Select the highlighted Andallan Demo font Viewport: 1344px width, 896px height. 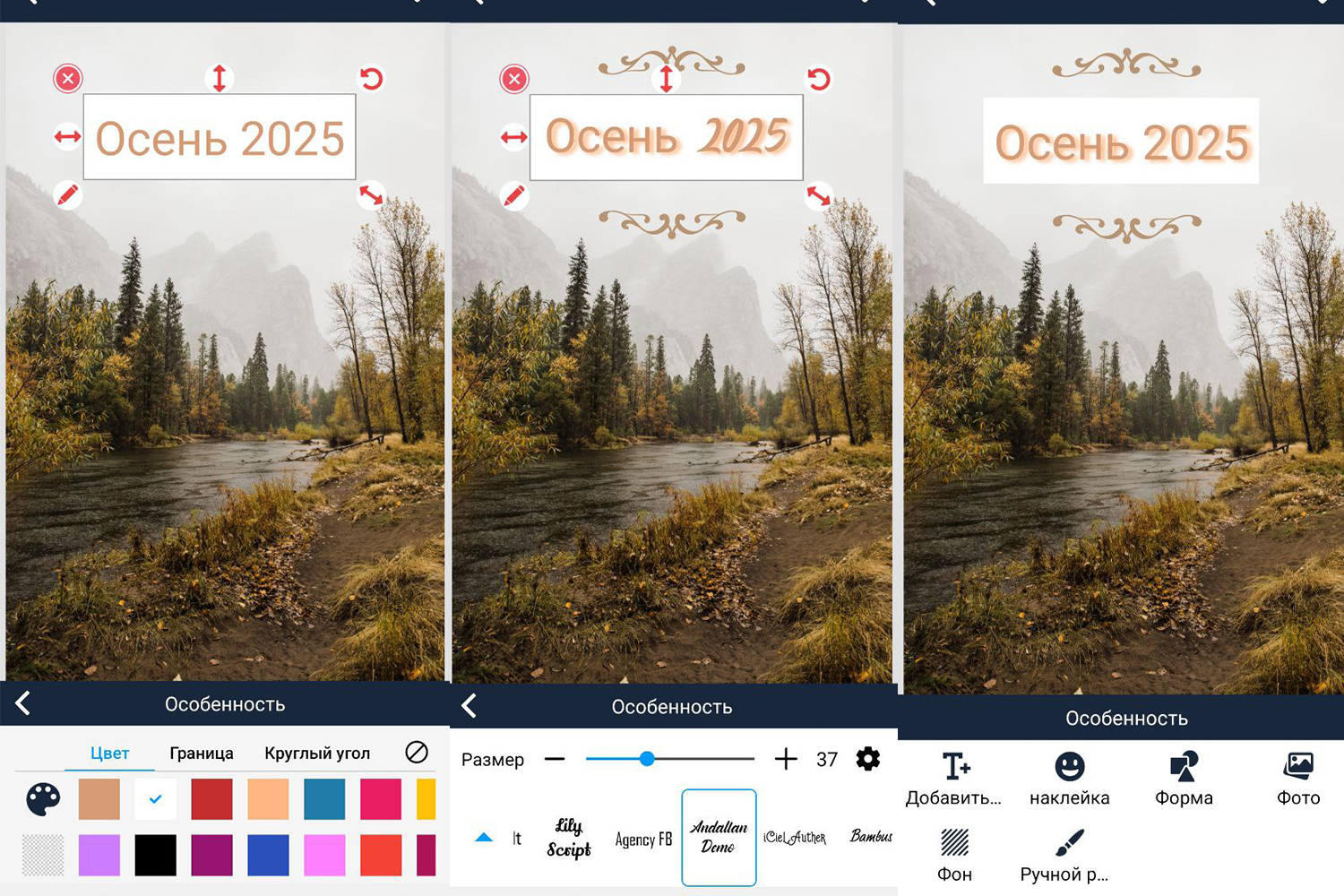click(x=719, y=837)
